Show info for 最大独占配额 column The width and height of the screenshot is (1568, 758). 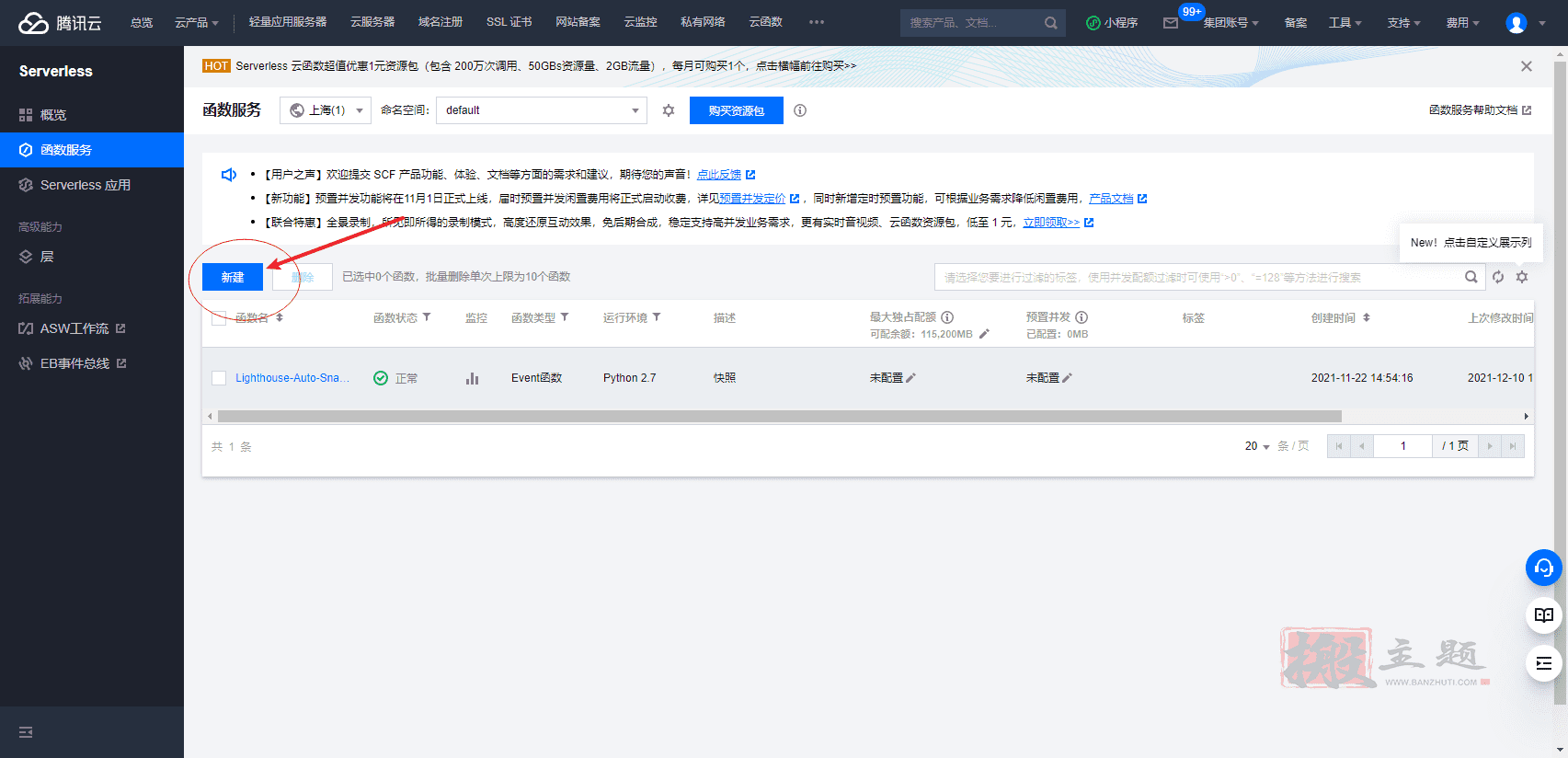pyautogui.click(x=947, y=317)
